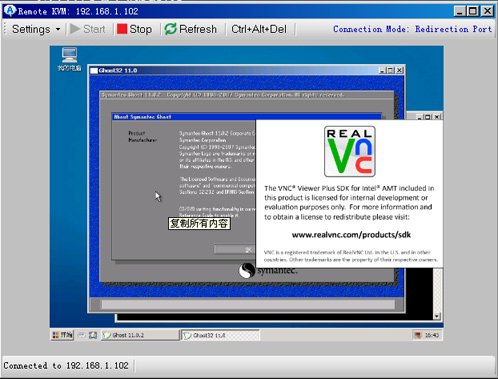Maximize the Ghost32 11.0 window
The width and height of the screenshot is (498, 379).
[390, 70]
